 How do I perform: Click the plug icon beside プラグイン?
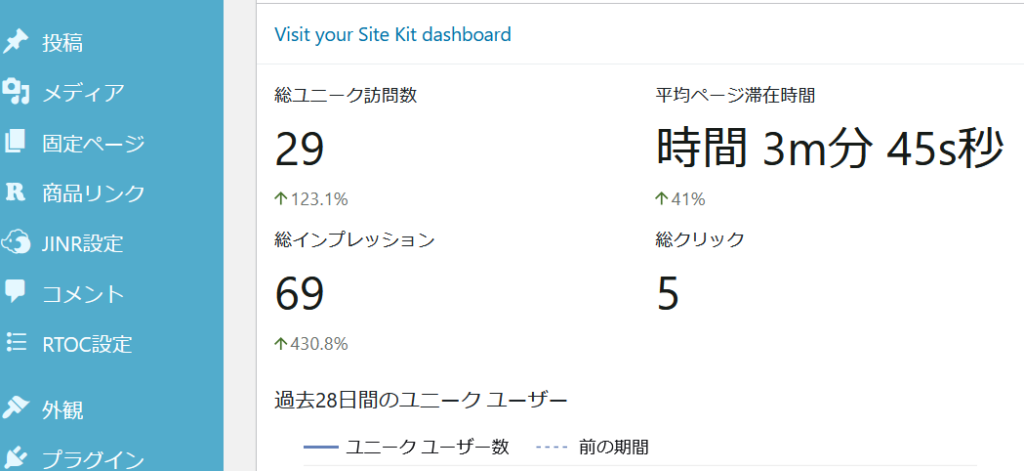(x=15, y=458)
